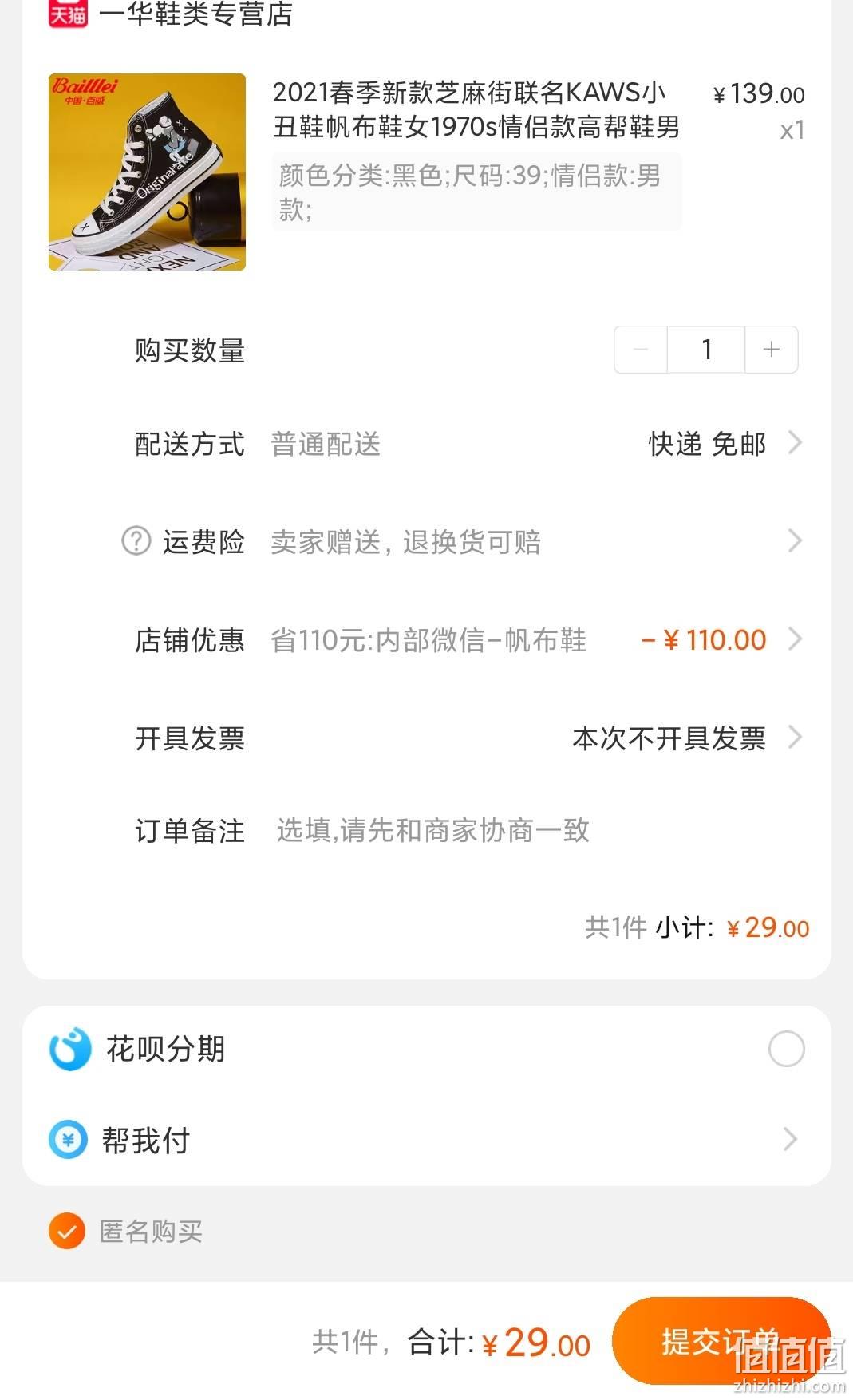Uncheck the 匿名购买 orange checkbox

(67, 1232)
